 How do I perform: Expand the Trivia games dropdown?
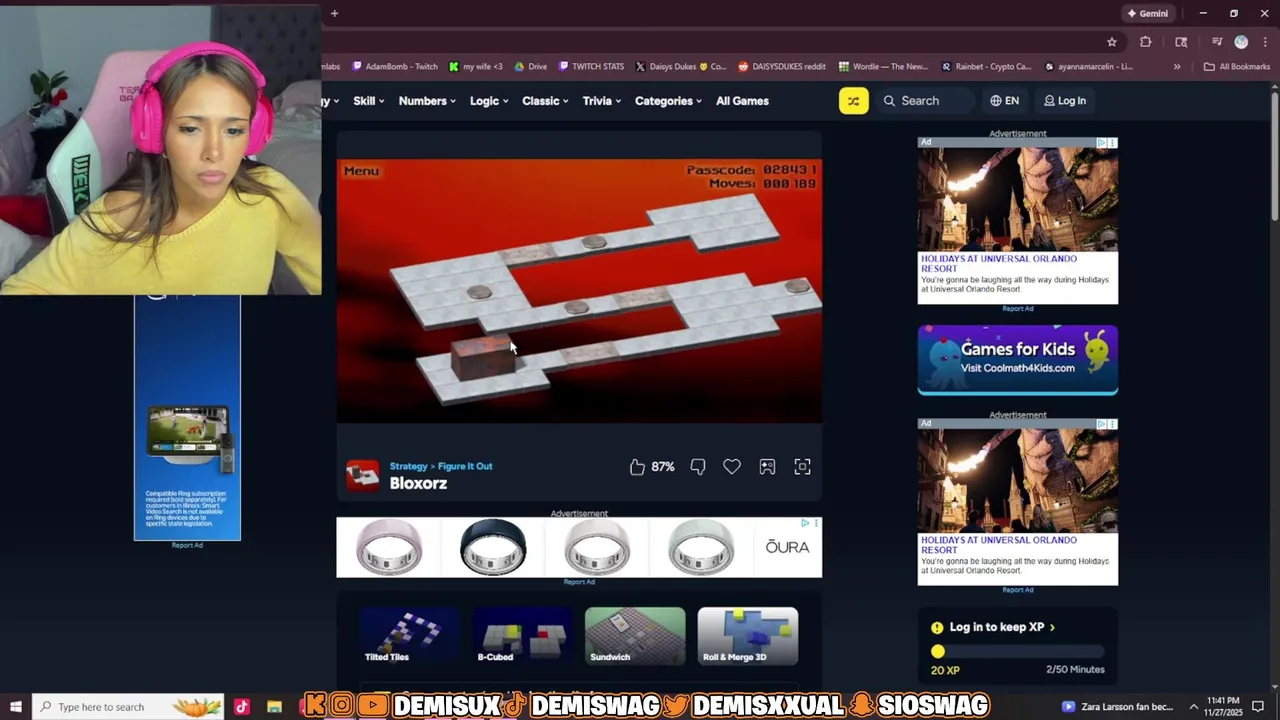tap(602, 101)
